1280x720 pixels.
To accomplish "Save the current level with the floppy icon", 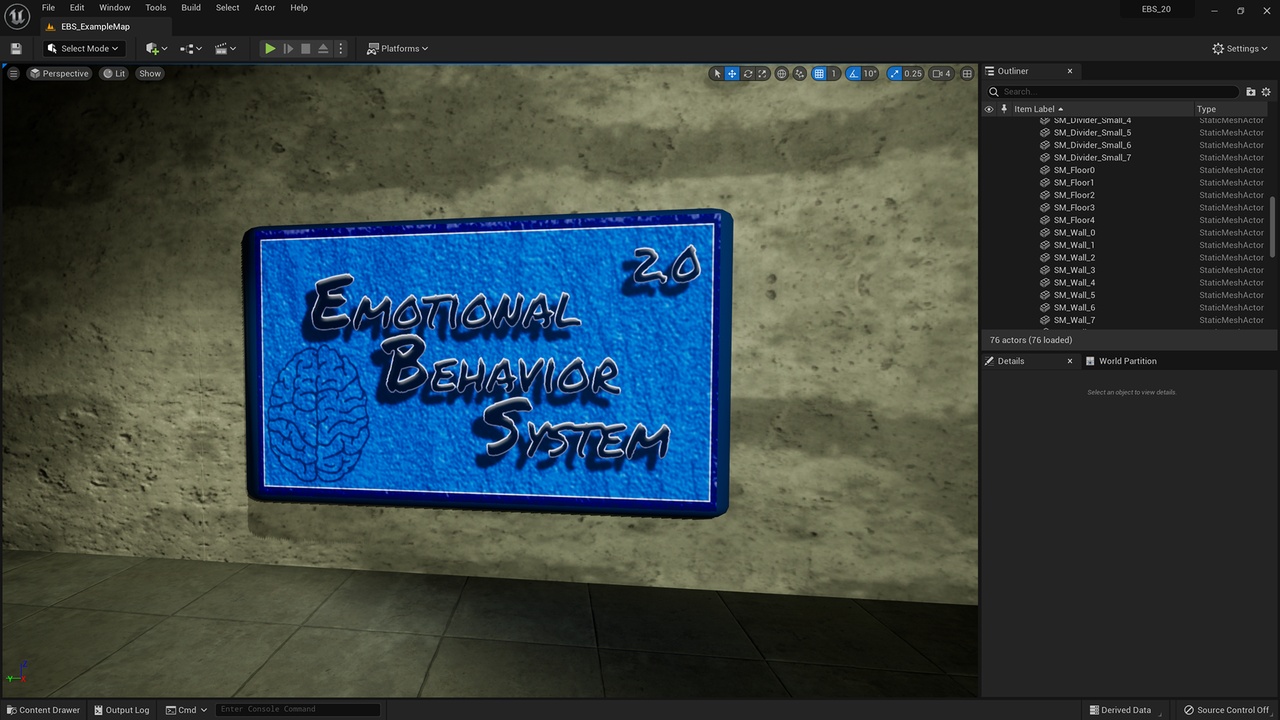I will click(x=16, y=48).
